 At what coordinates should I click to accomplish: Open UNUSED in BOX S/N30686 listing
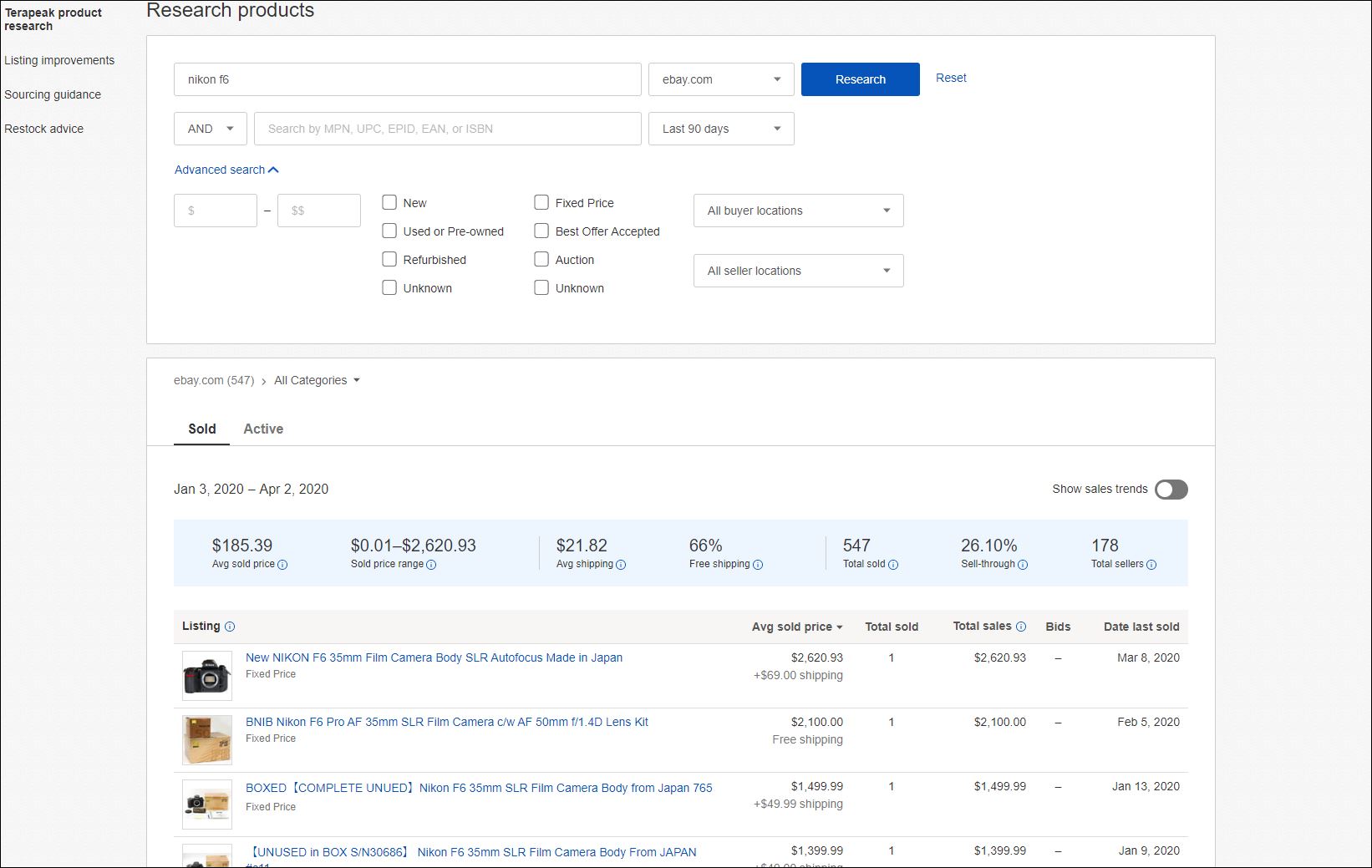[472, 852]
